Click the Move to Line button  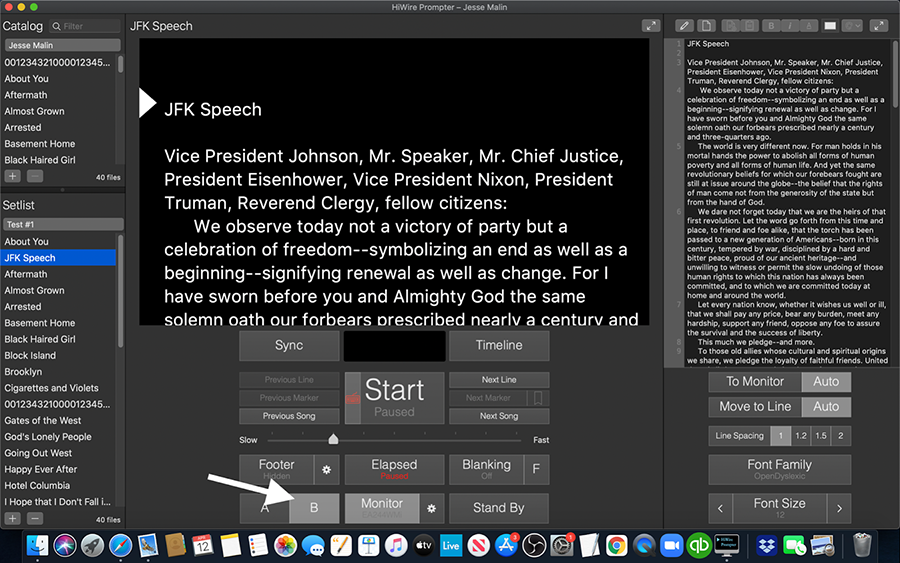[x=755, y=406]
